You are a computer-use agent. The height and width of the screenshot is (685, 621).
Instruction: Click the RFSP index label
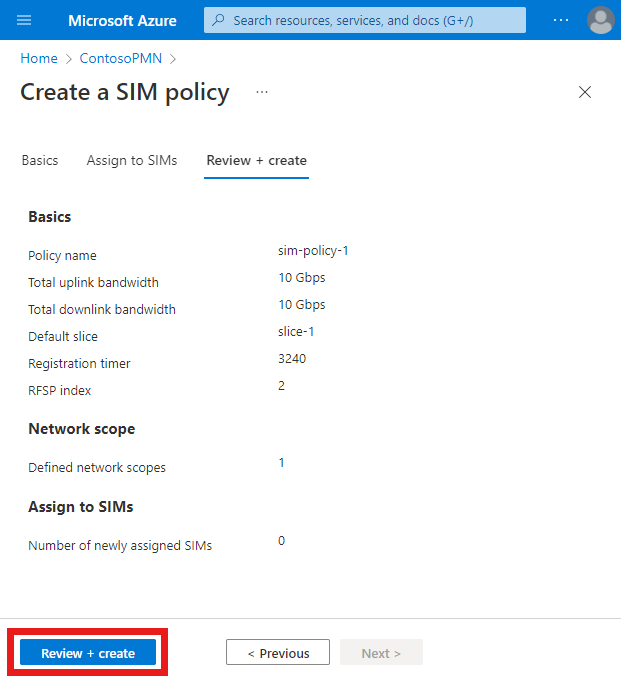click(x=60, y=391)
